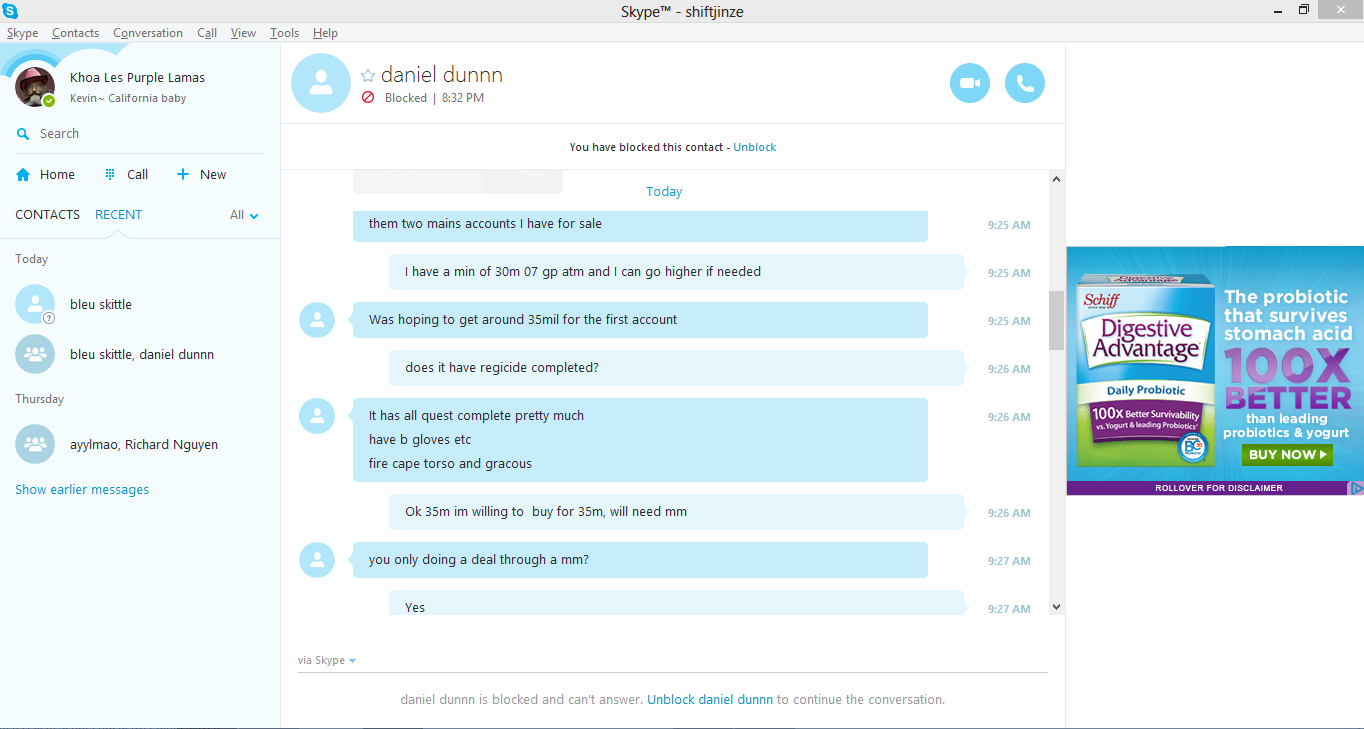Screen dimensions: 1364x729
Task: Open the Contacts menu
Action: click(75, 33)
